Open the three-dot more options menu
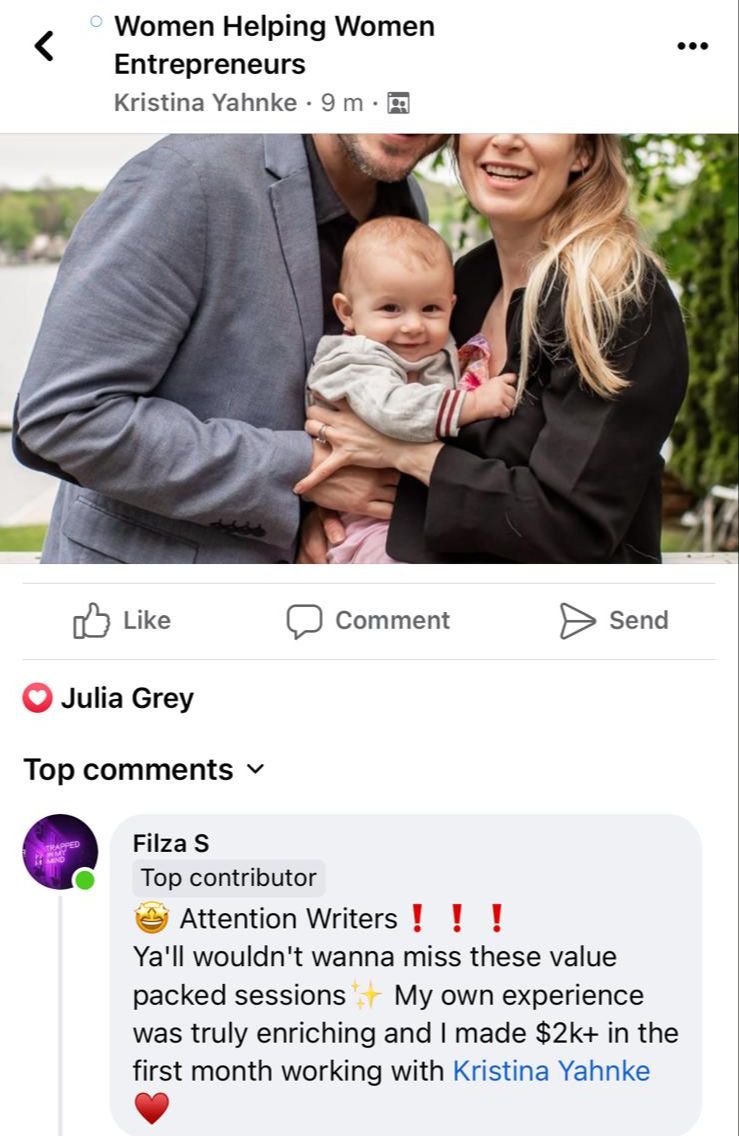 [x=692, y=46]
